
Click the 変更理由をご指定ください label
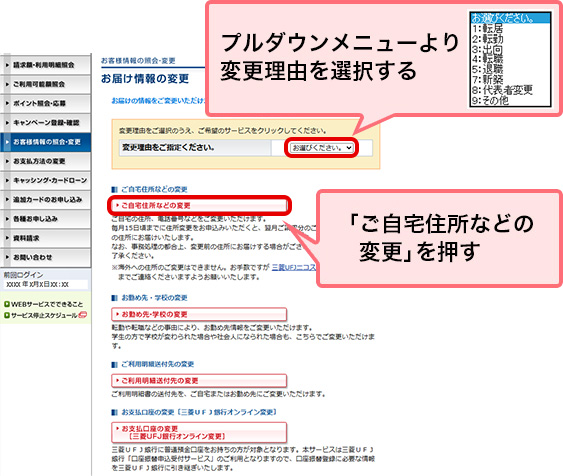coord(168,148)
